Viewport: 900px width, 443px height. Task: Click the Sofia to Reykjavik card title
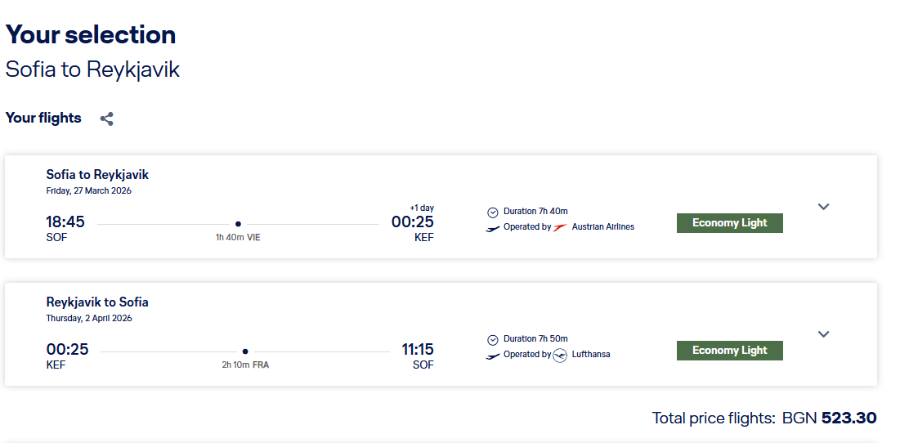[97, 174]
